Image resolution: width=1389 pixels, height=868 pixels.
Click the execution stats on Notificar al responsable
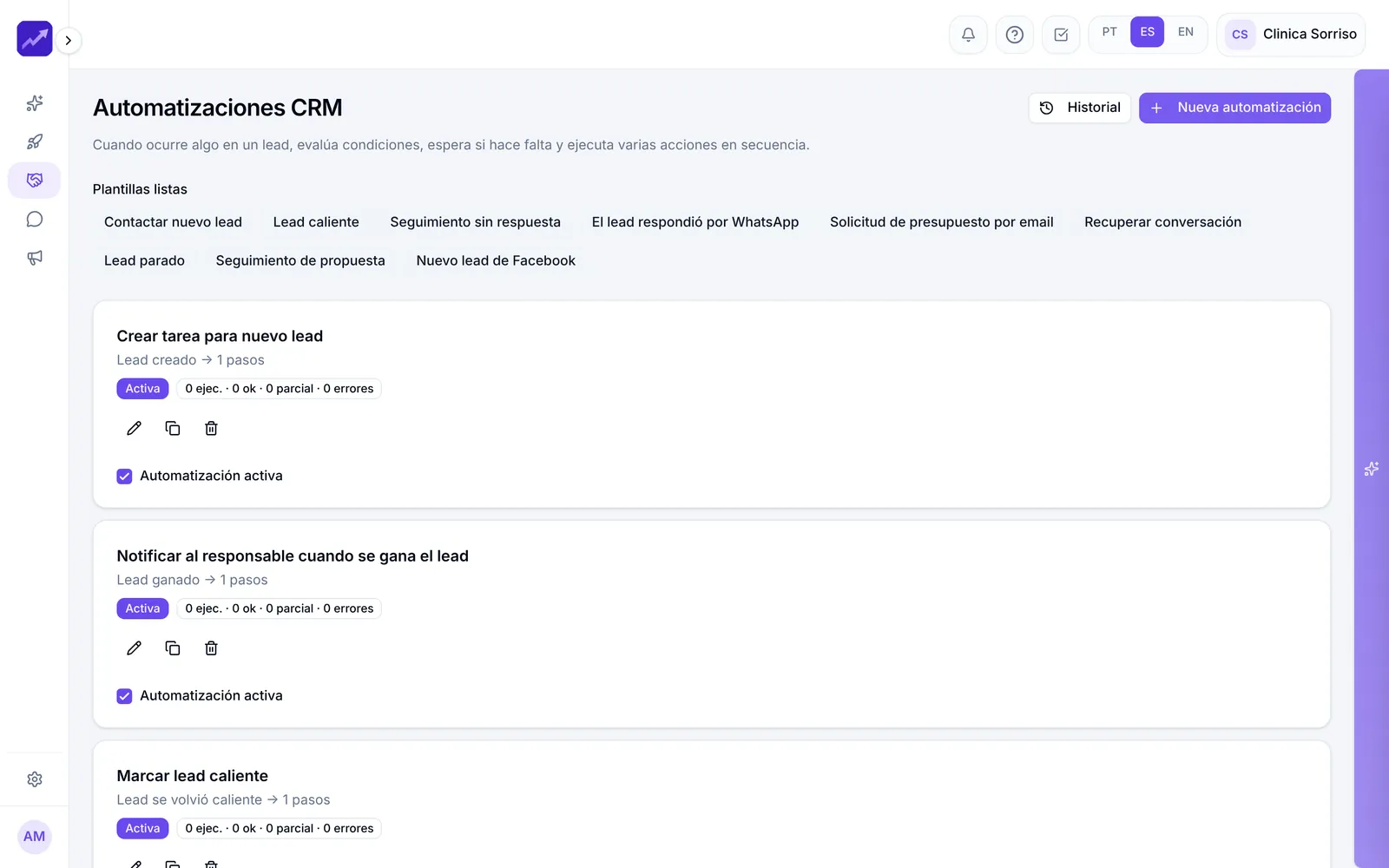[x=280, y=608]
